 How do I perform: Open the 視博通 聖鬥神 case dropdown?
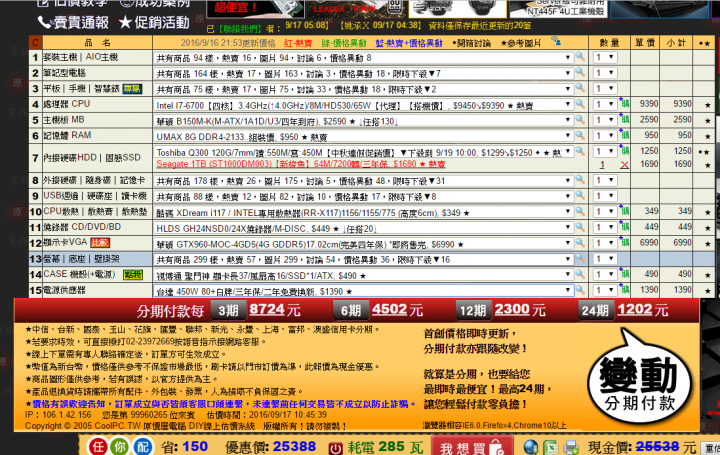tap(363, 275)
